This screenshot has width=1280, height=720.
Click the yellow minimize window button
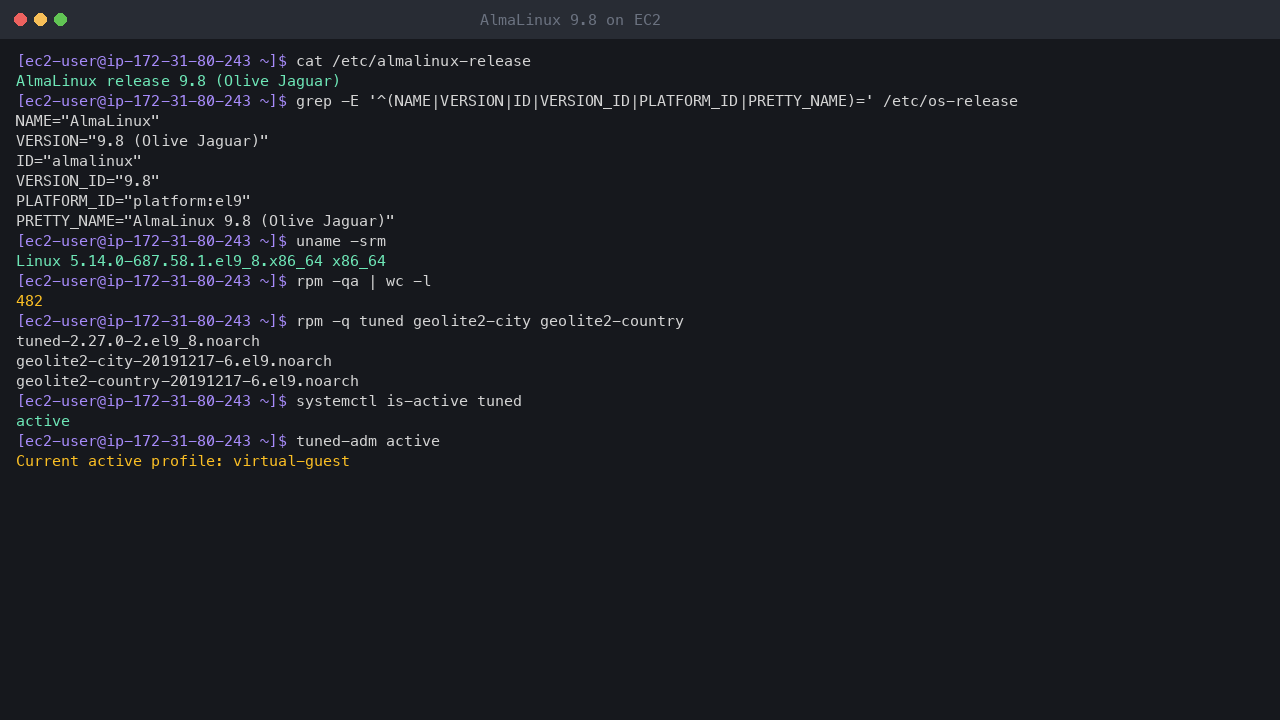40,20
